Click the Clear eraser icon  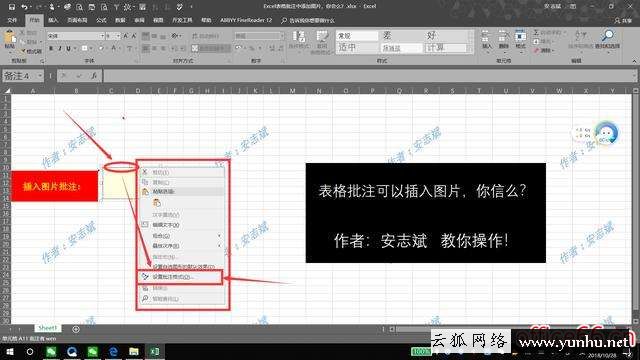pyautogui.click(x=536, y=51)
